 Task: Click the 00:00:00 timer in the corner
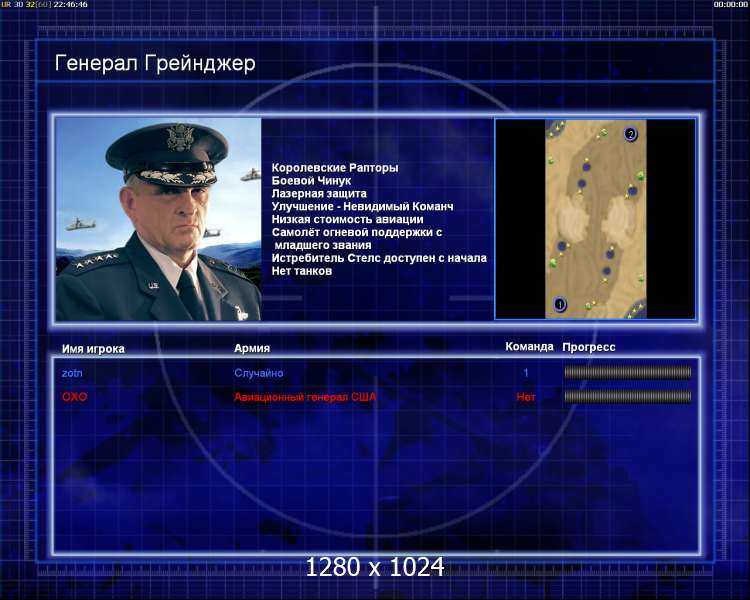pos(730,4)
